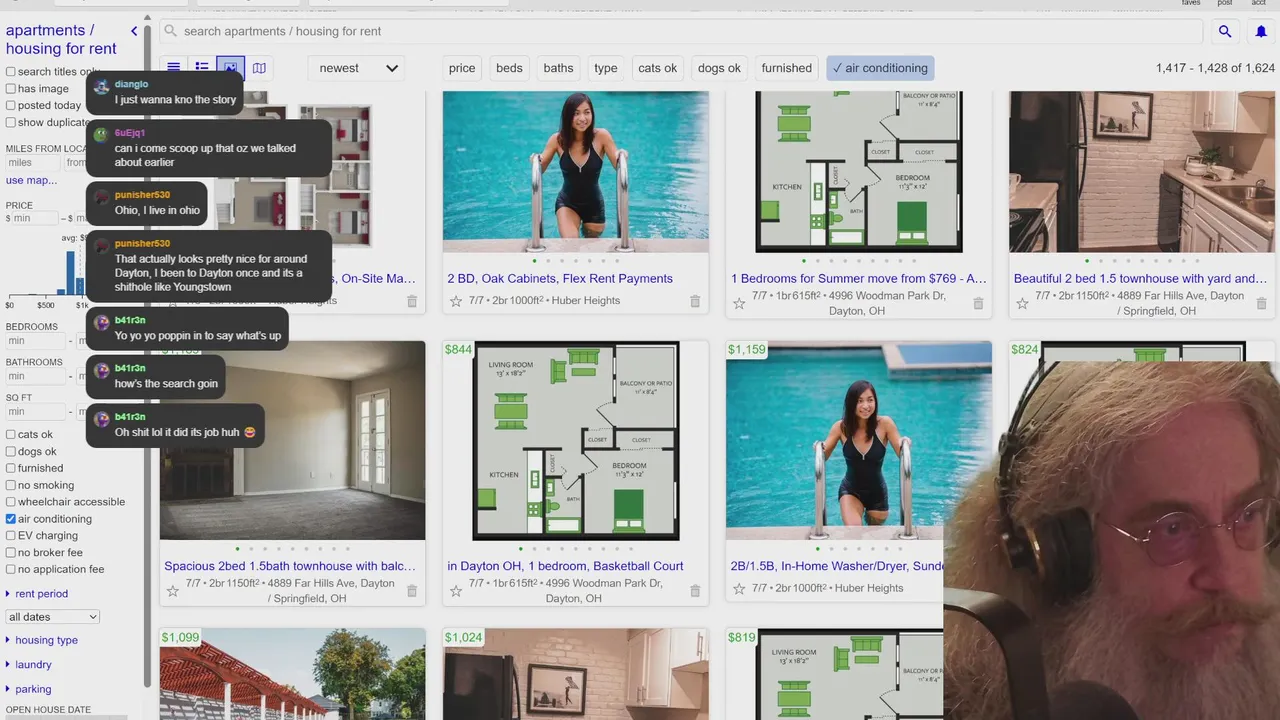Viewport: 1280px width, 720px height.
Task: Toggle the posted today checkbox
Action: point(11,105)
